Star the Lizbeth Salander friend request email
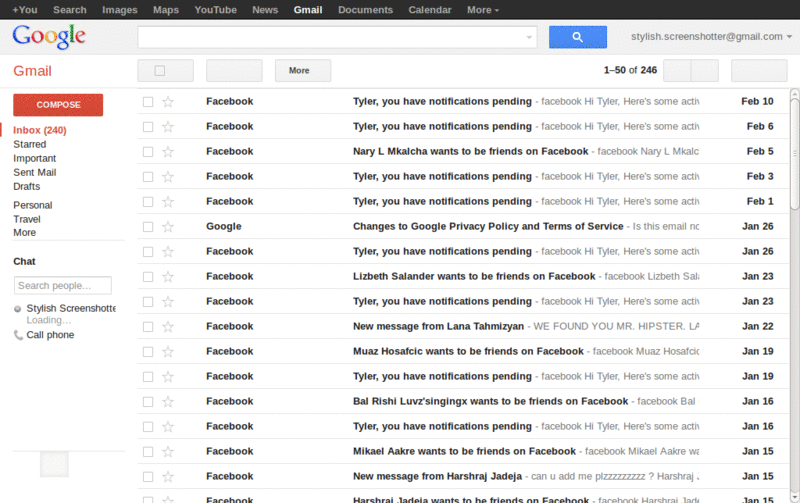The height and width of the screenshot is (503, 800). point(168,276)
